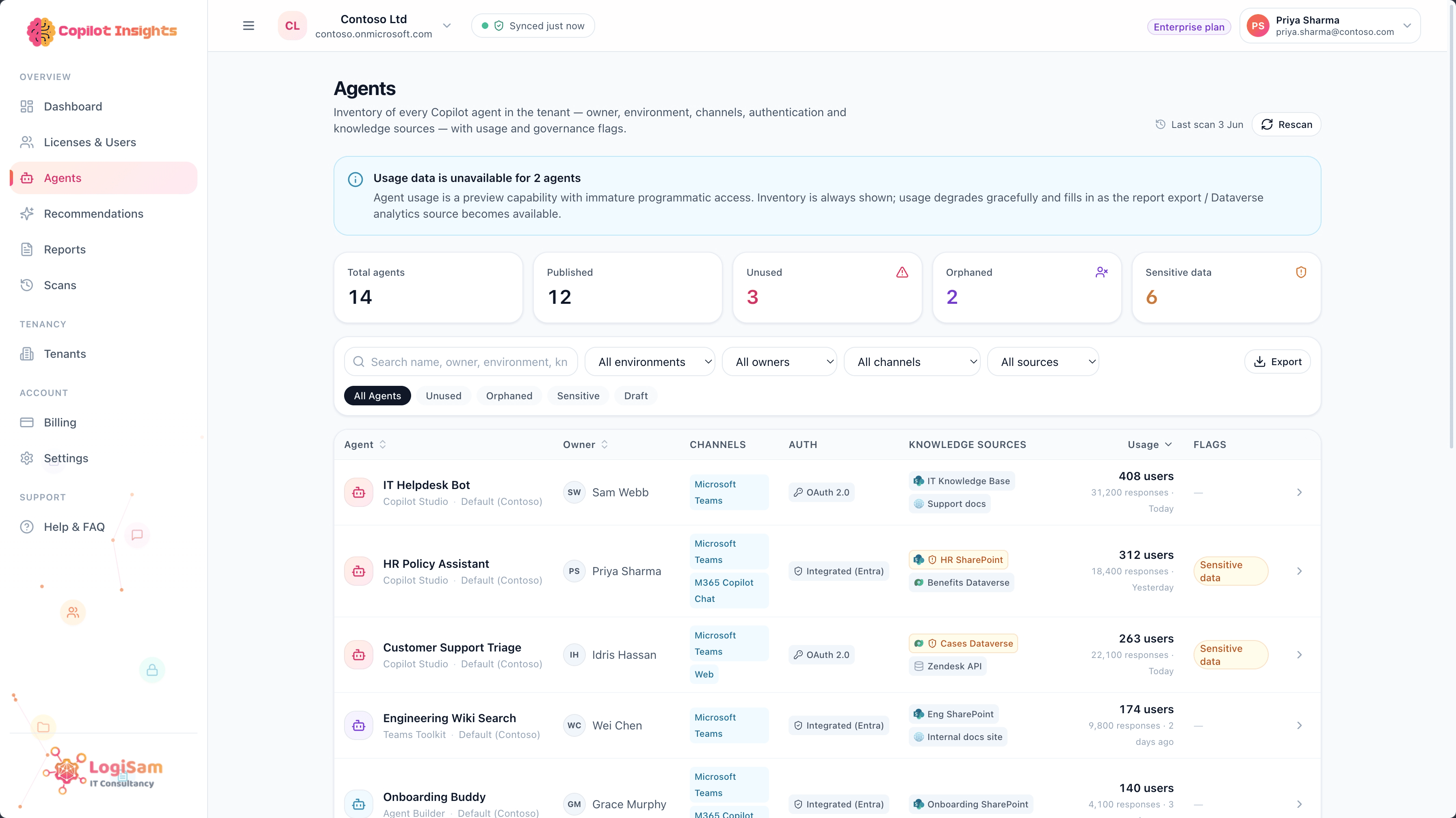The height and width of the screenshot is (818, 1456).
Task: Click the search agents input field
Action: click(x=461, y=361)
